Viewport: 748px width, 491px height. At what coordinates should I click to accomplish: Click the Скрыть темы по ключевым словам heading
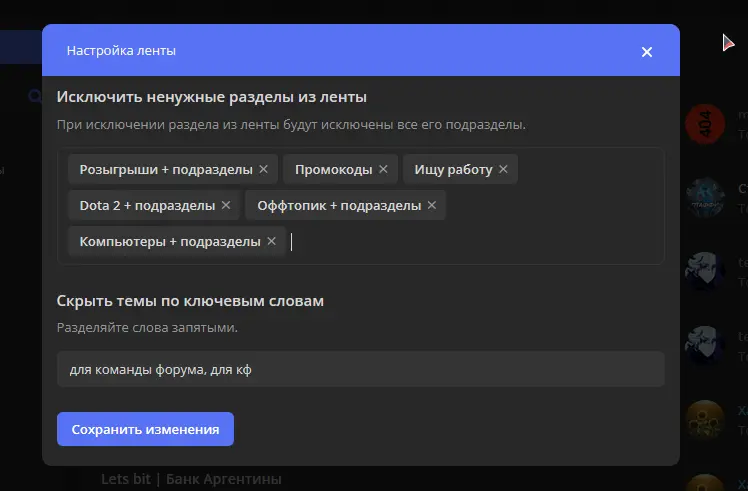coord(190,301)
